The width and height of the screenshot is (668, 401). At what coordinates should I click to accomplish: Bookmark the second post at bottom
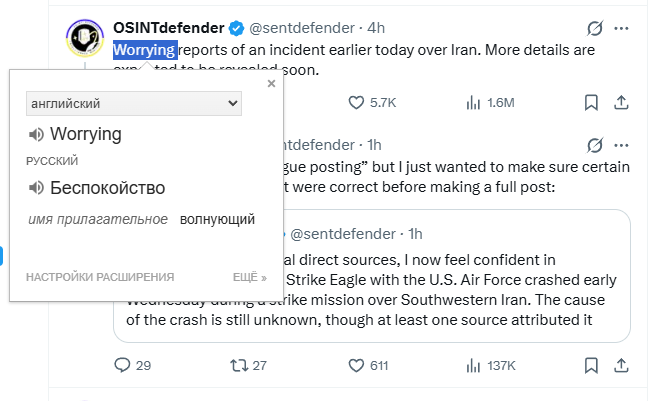591,365
